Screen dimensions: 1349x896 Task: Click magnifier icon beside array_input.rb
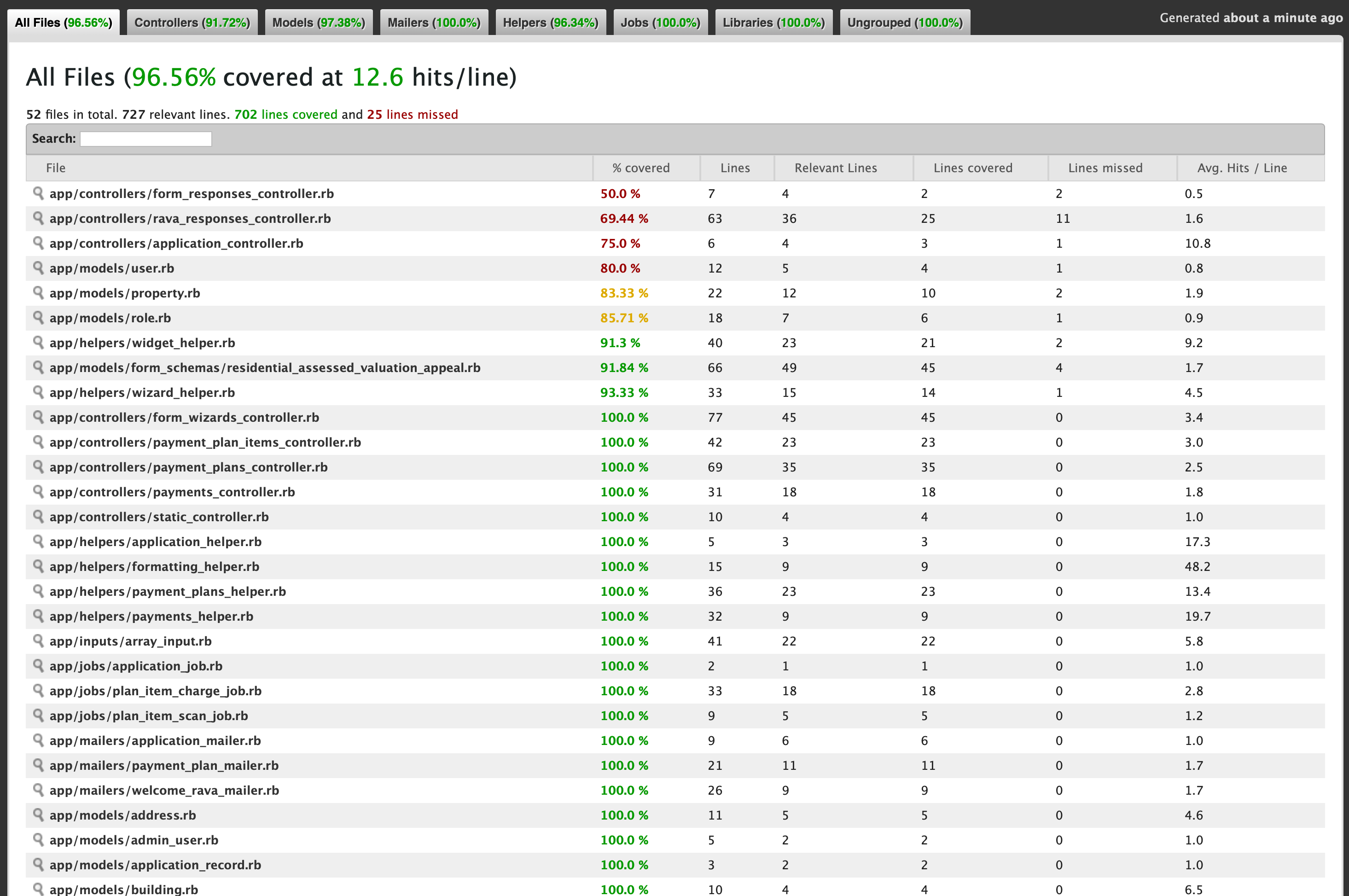tap(38, 640)
